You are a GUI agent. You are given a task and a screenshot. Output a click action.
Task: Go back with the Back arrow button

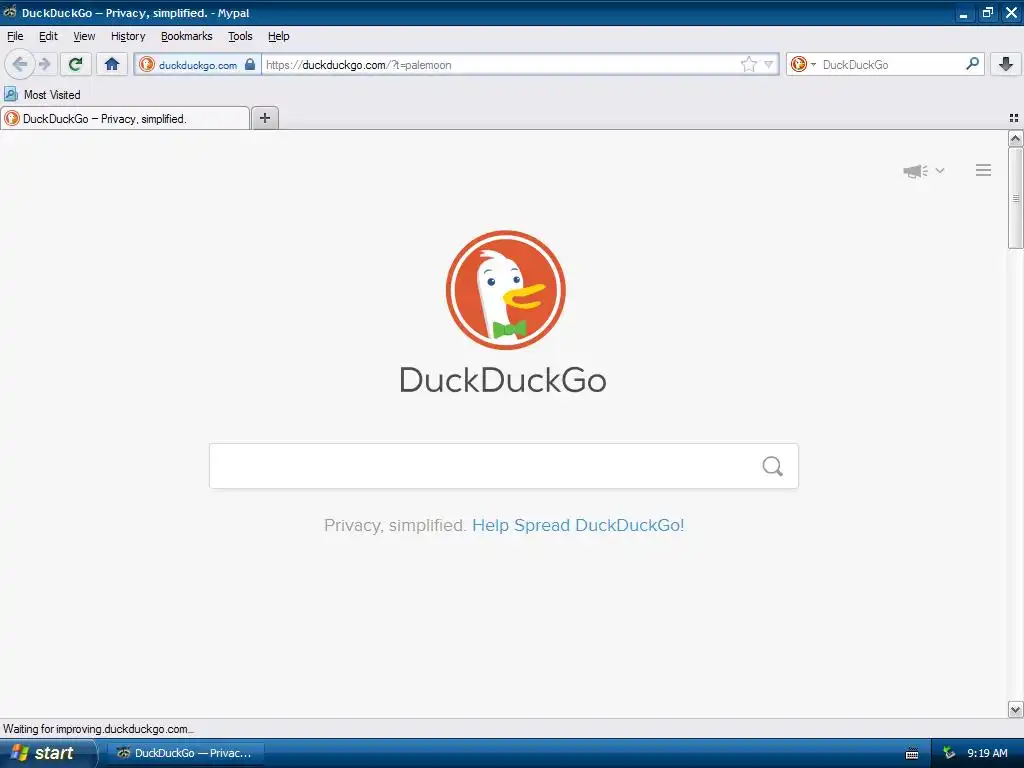(x=20, y=64)
